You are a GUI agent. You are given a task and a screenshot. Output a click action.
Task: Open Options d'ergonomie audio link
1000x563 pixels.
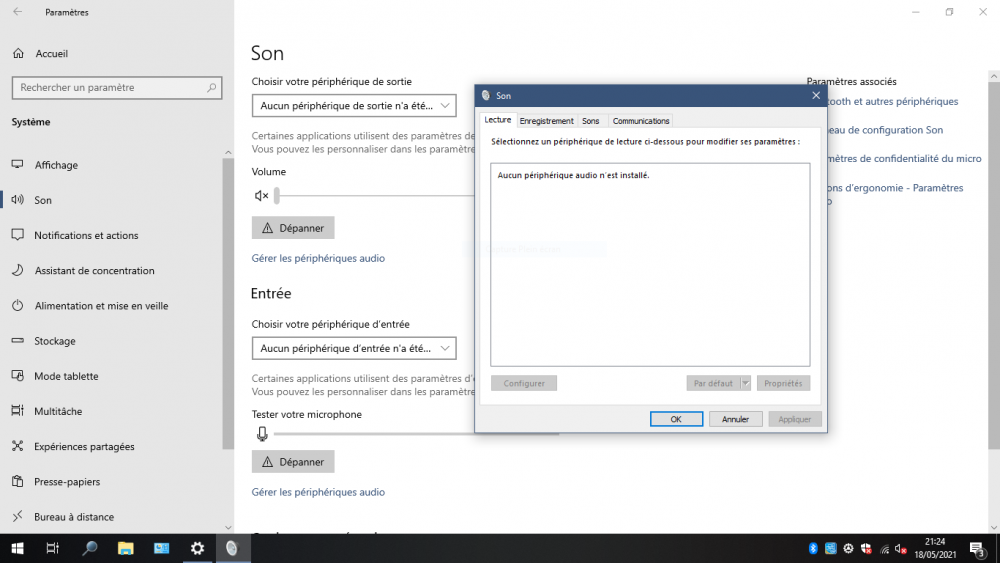[x=895, y=188]
